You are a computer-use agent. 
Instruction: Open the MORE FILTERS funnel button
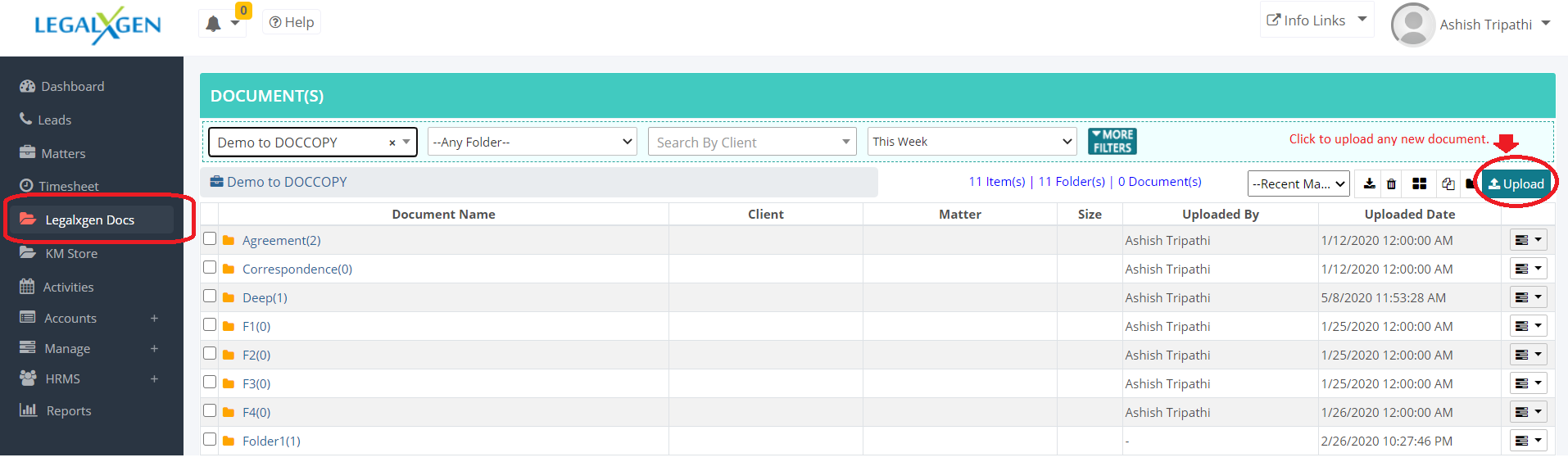point(1112,141)
